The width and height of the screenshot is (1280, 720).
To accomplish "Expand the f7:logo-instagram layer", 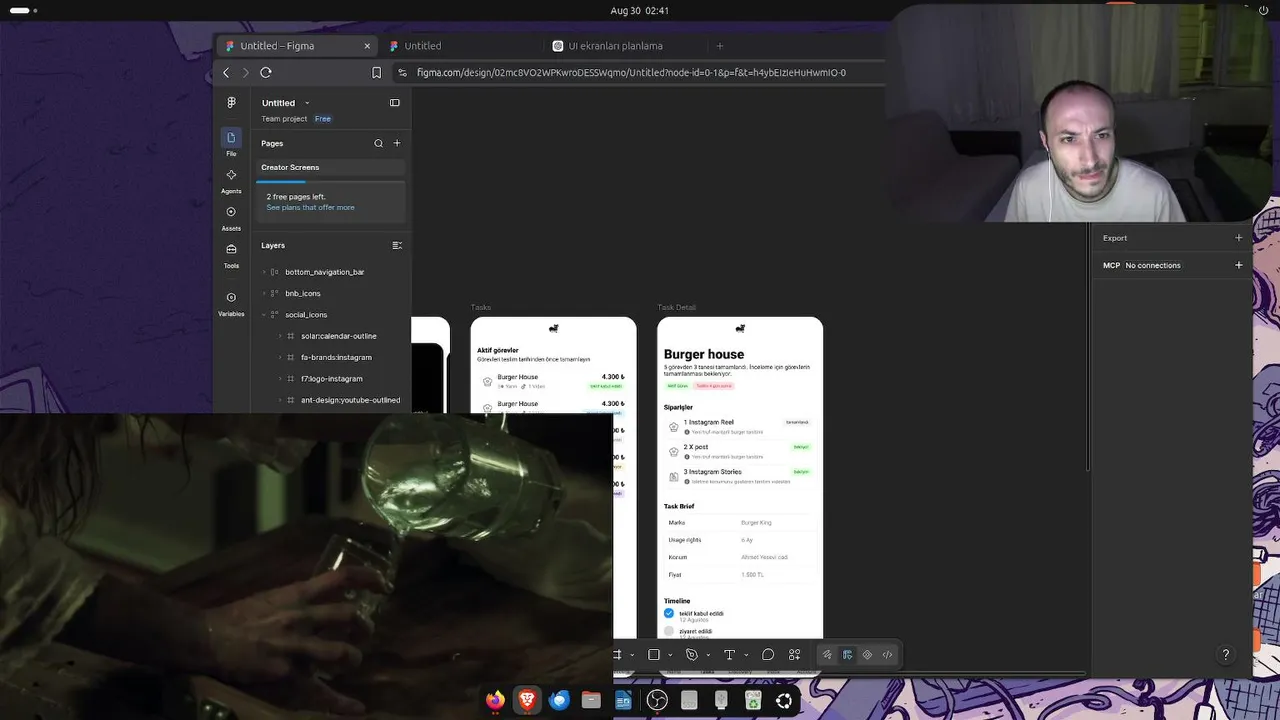I will coord(280,379).
